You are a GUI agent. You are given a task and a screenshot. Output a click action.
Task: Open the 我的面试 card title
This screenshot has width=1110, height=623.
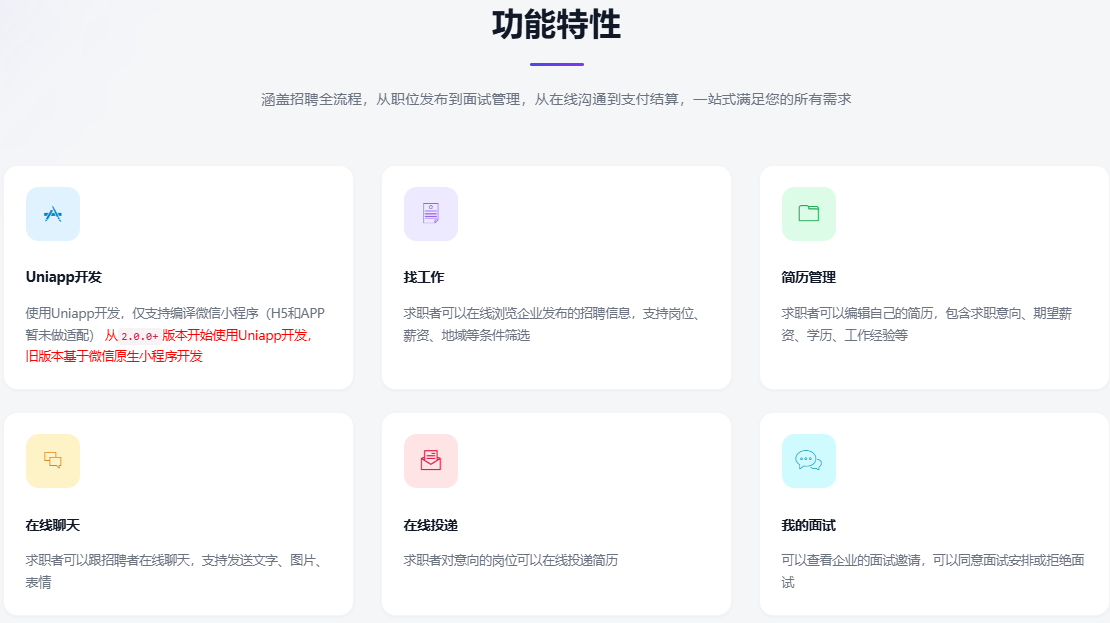pyautogui.click(x=808, y=525)
